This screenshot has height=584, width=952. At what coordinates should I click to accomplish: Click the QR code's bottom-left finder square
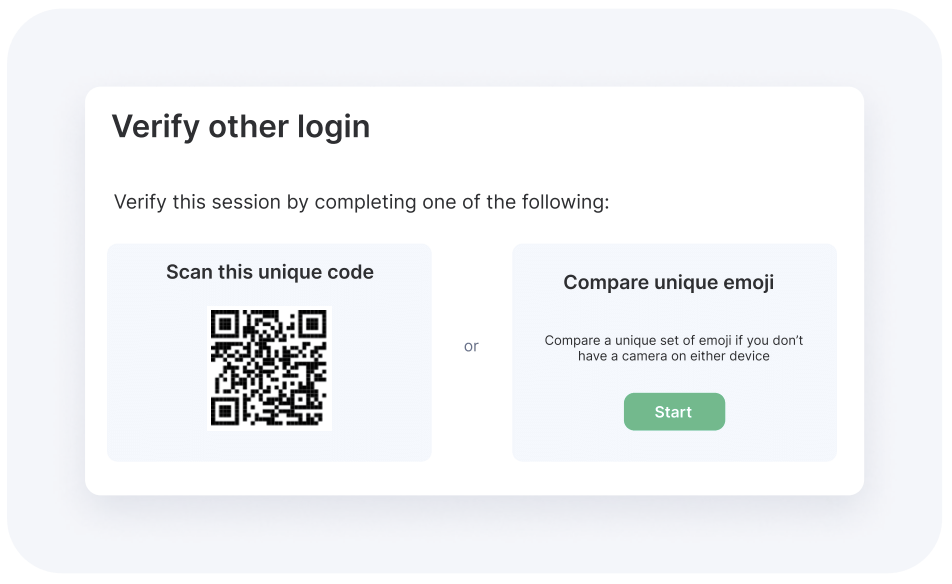[225, 411]
